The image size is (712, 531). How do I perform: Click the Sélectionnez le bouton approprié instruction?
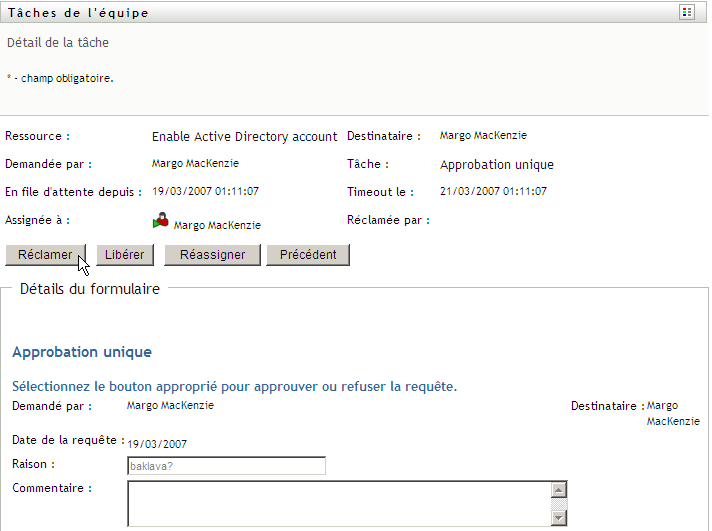(234, 387)
